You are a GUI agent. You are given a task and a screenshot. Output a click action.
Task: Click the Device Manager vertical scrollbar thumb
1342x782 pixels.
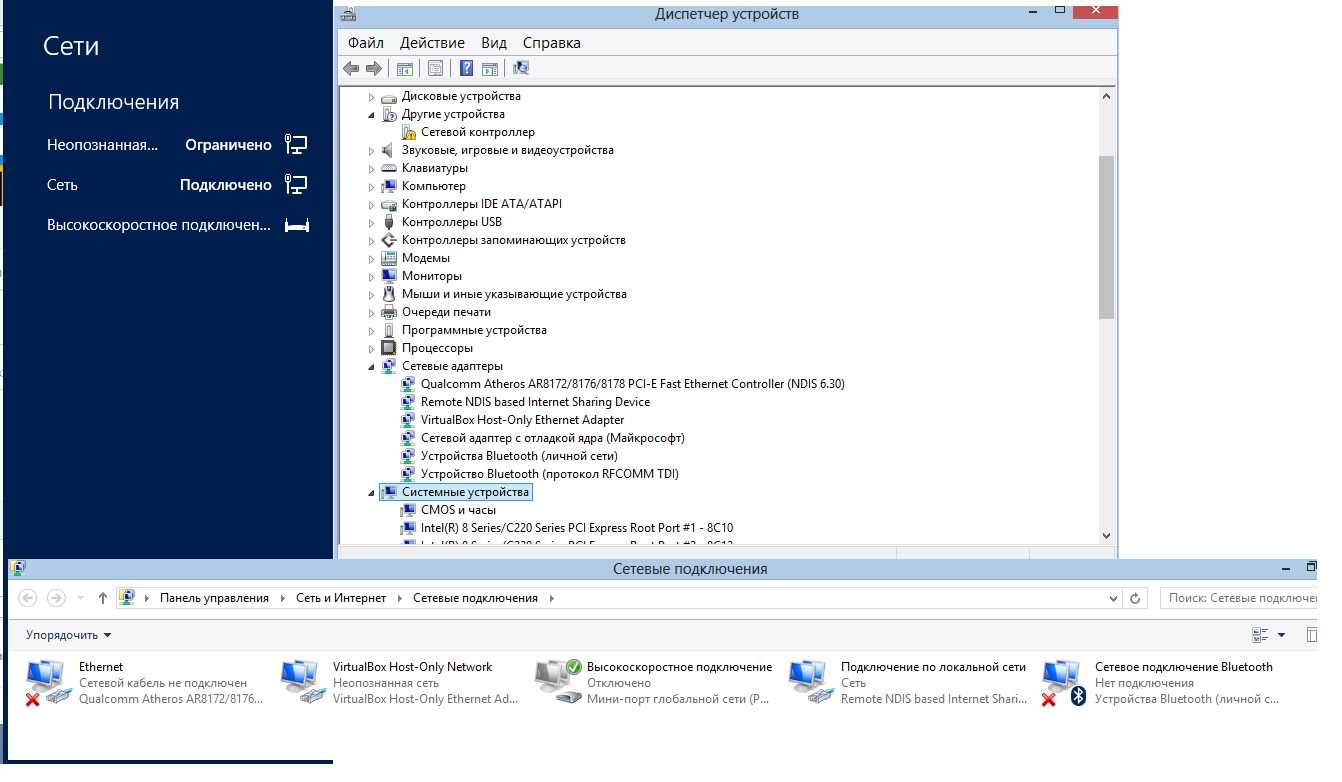[x=1106, y=236]
